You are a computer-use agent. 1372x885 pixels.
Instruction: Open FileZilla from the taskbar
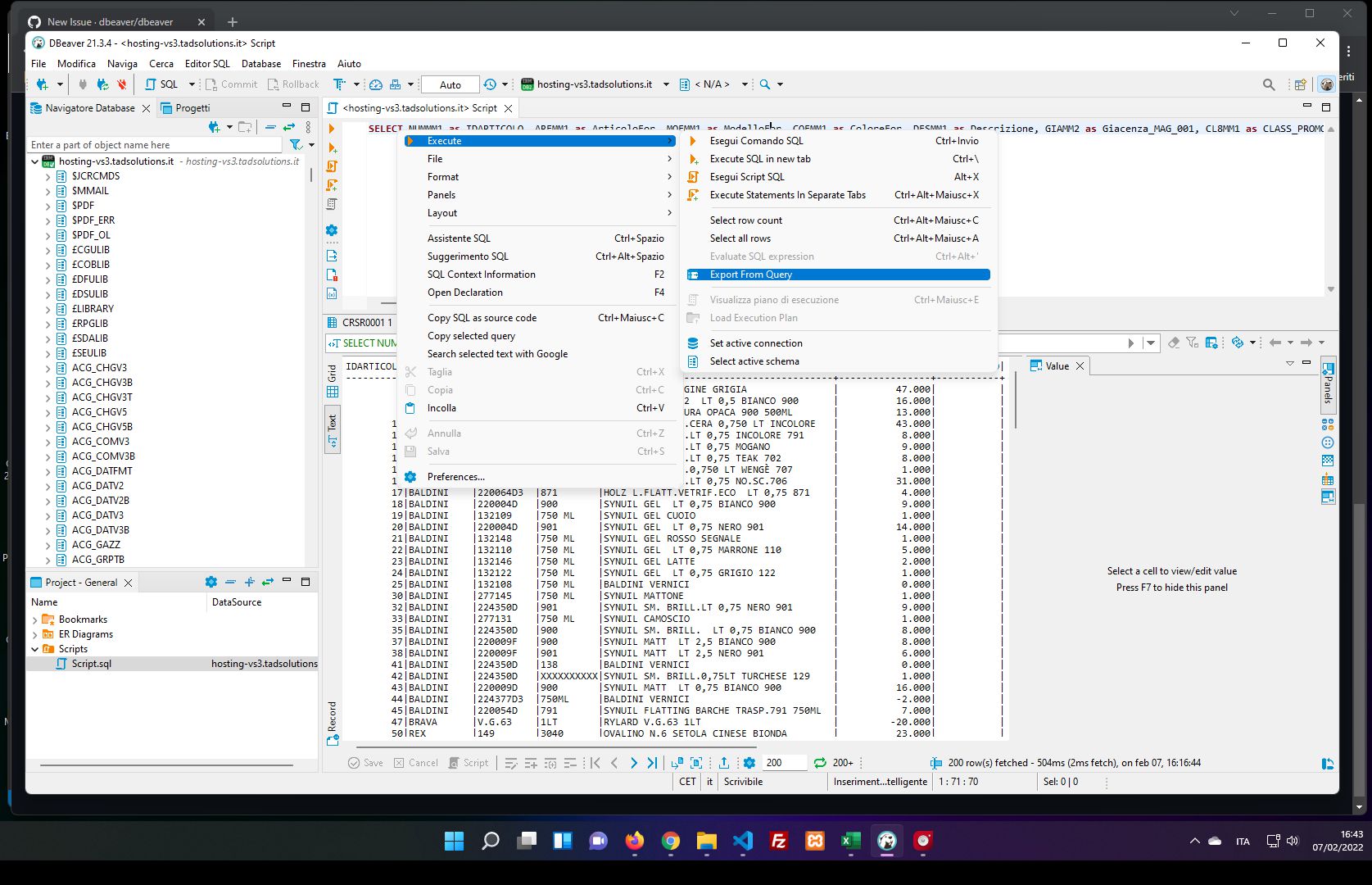click(x=779, y=841)
